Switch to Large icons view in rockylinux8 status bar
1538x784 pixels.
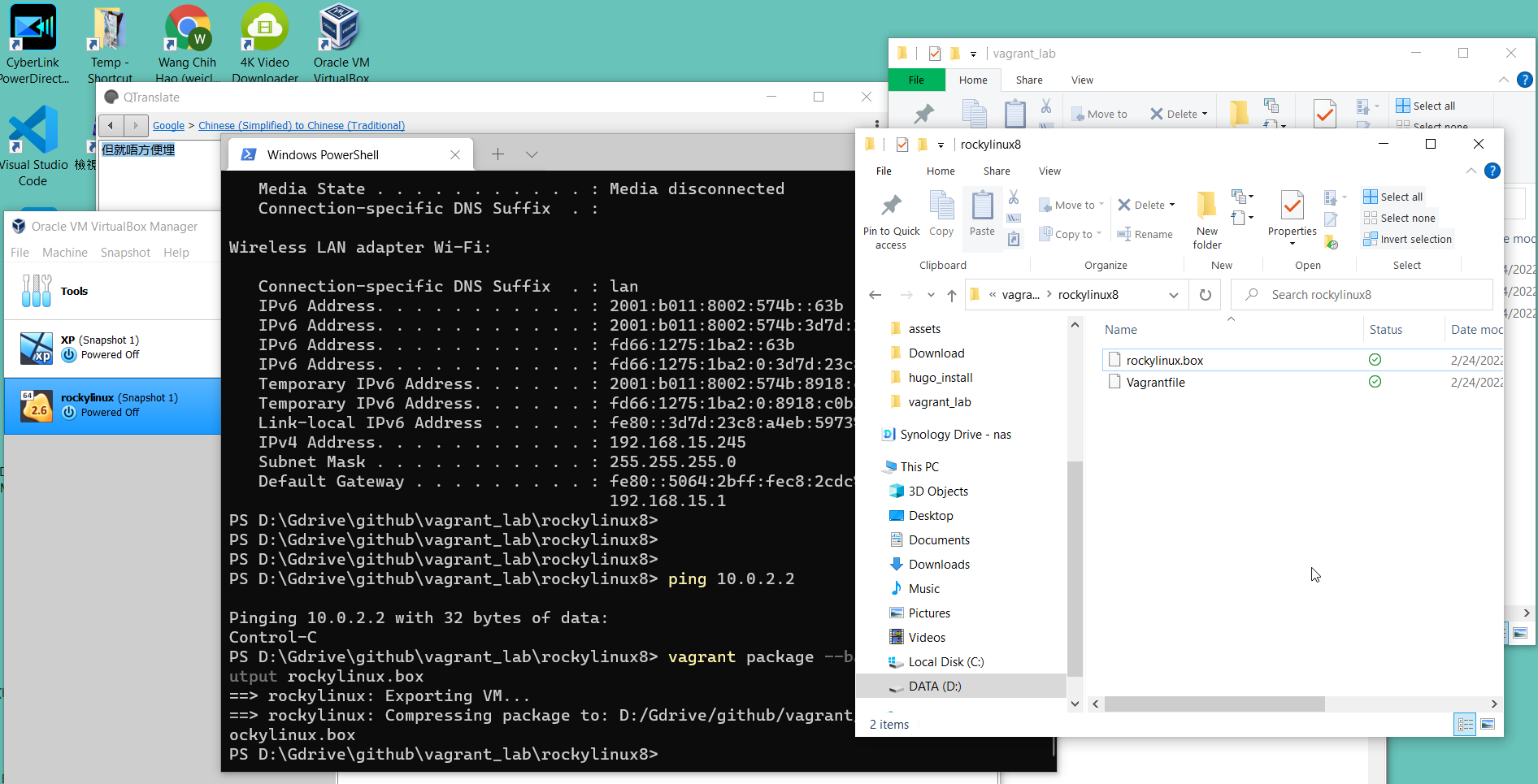pos(1488,724)
